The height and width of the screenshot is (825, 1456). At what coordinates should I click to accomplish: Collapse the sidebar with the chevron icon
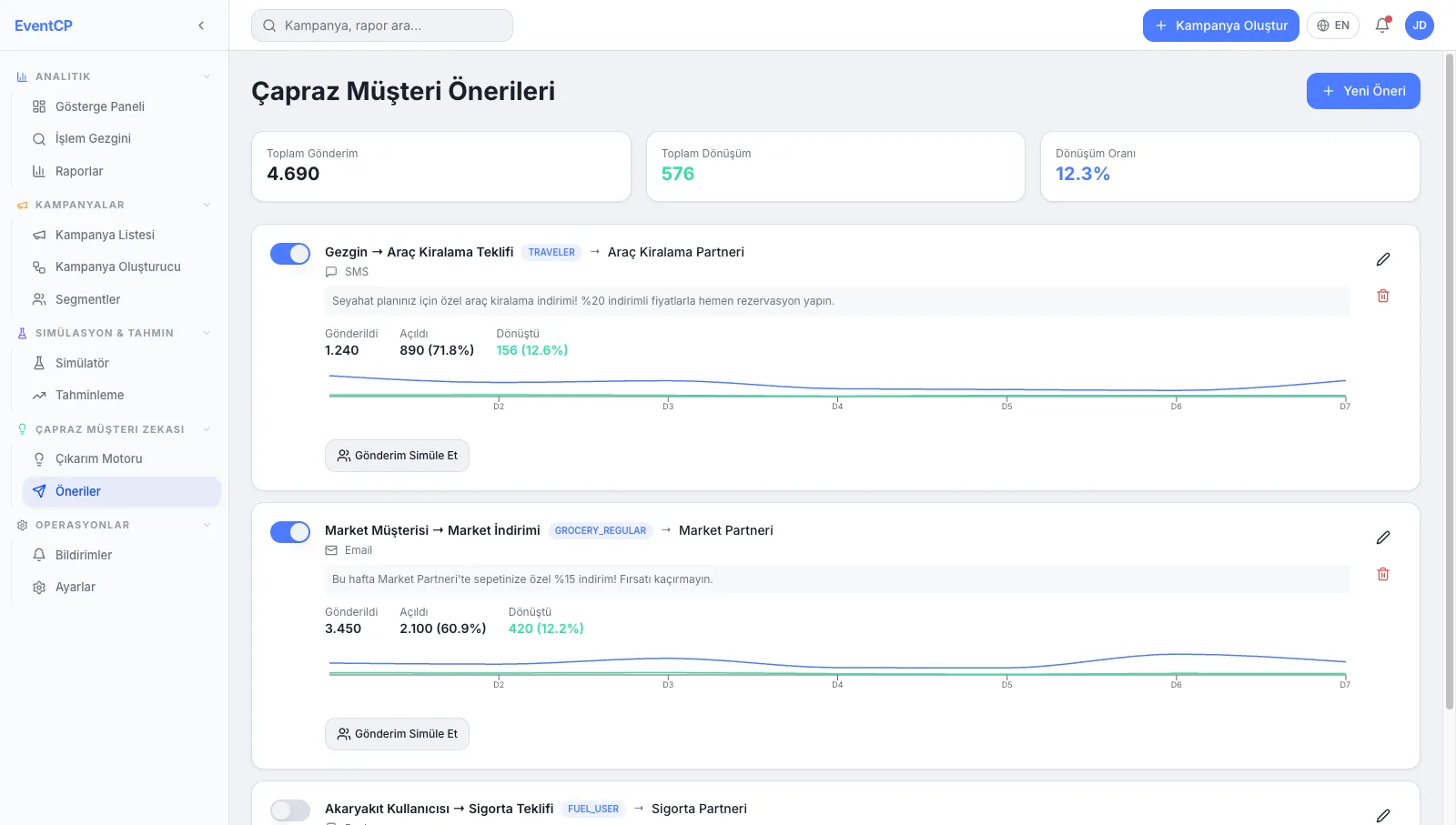point(201,25)
